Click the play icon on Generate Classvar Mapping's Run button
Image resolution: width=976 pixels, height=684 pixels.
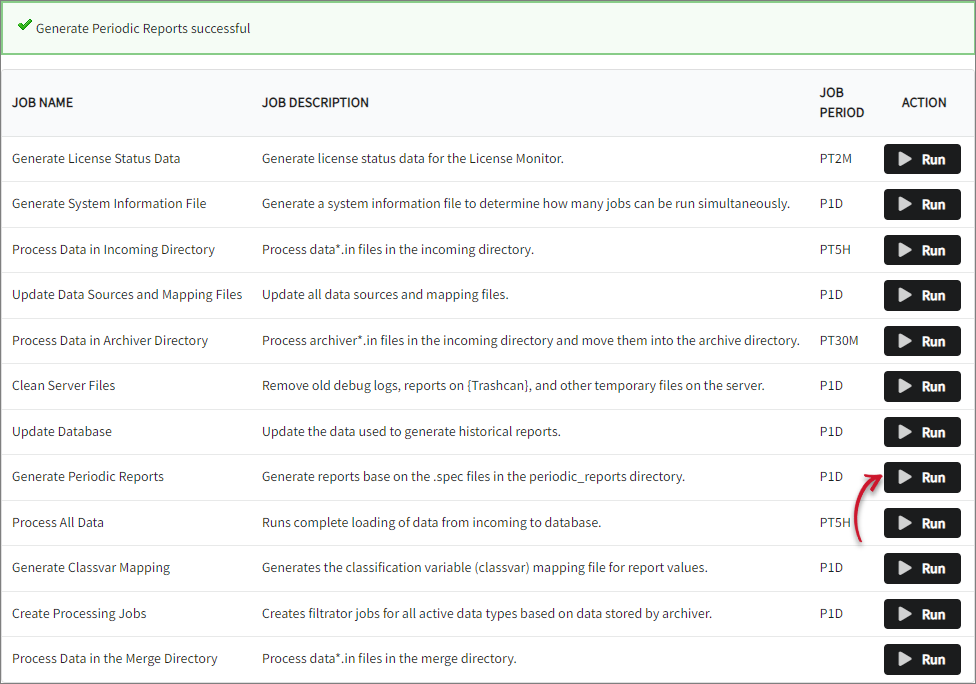[906, 568]
